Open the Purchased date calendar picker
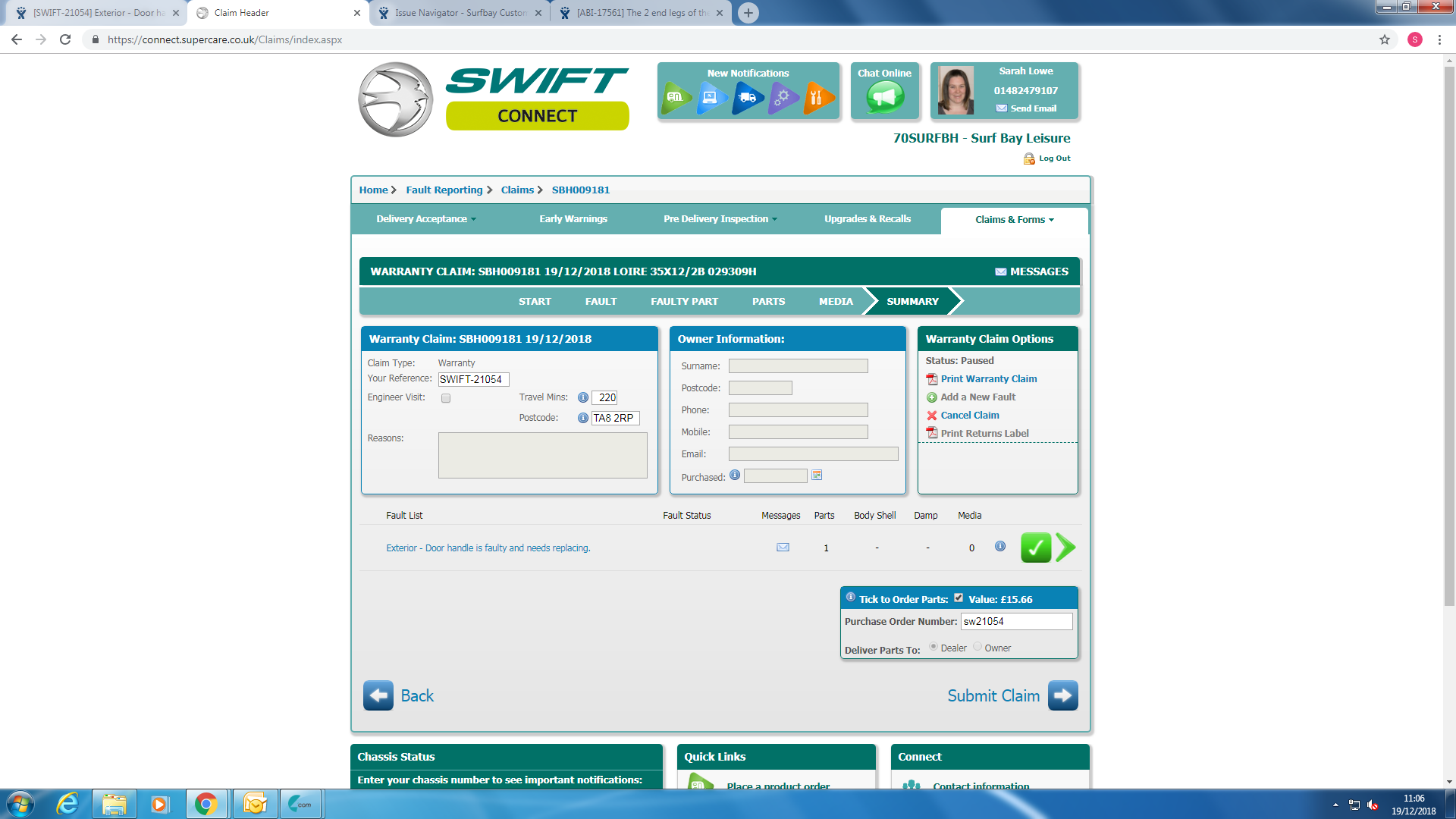1456x819 pixels. point(817,475)
